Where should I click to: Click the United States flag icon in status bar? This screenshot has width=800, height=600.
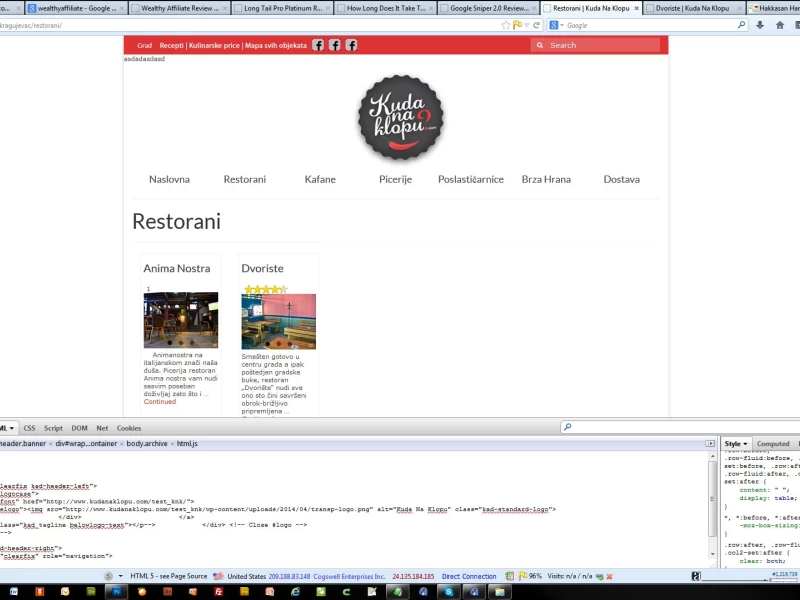[x=218, y=576]
